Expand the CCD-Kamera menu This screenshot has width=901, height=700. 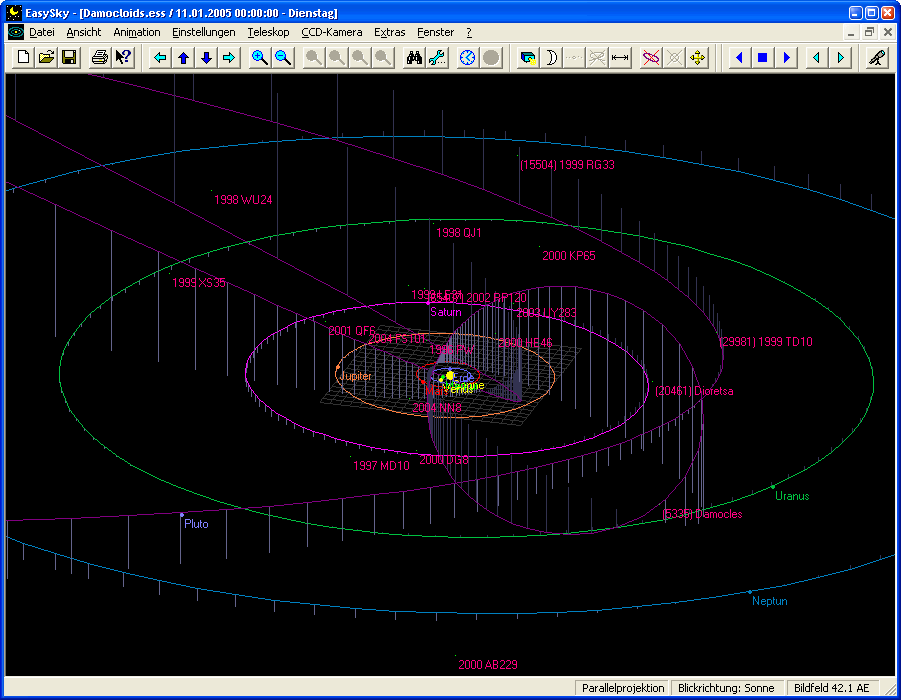(x=331, y=32)
